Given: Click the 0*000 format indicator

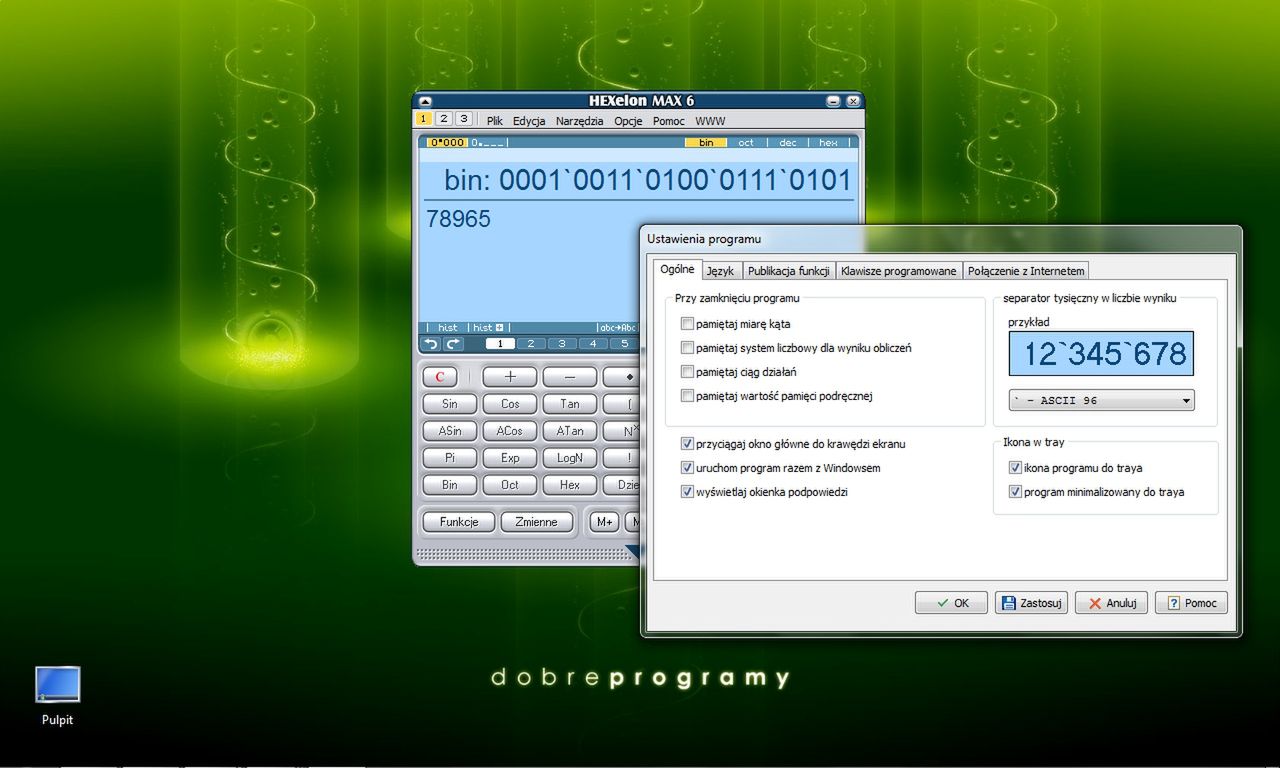Looking at the screenshot, I should point(447,143).
